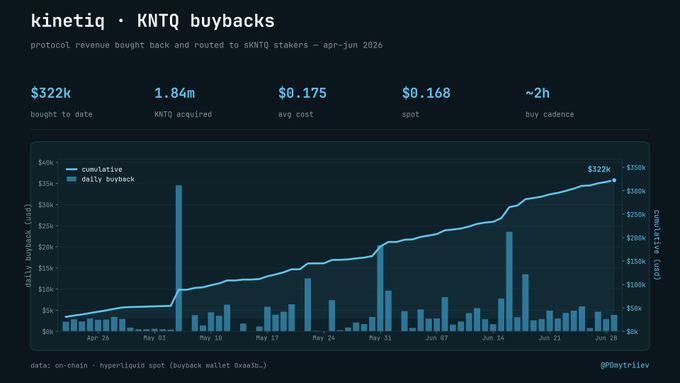Click the $322k bought to date value
The height and width of the screenshot is (383, 680).
(51, 93)
